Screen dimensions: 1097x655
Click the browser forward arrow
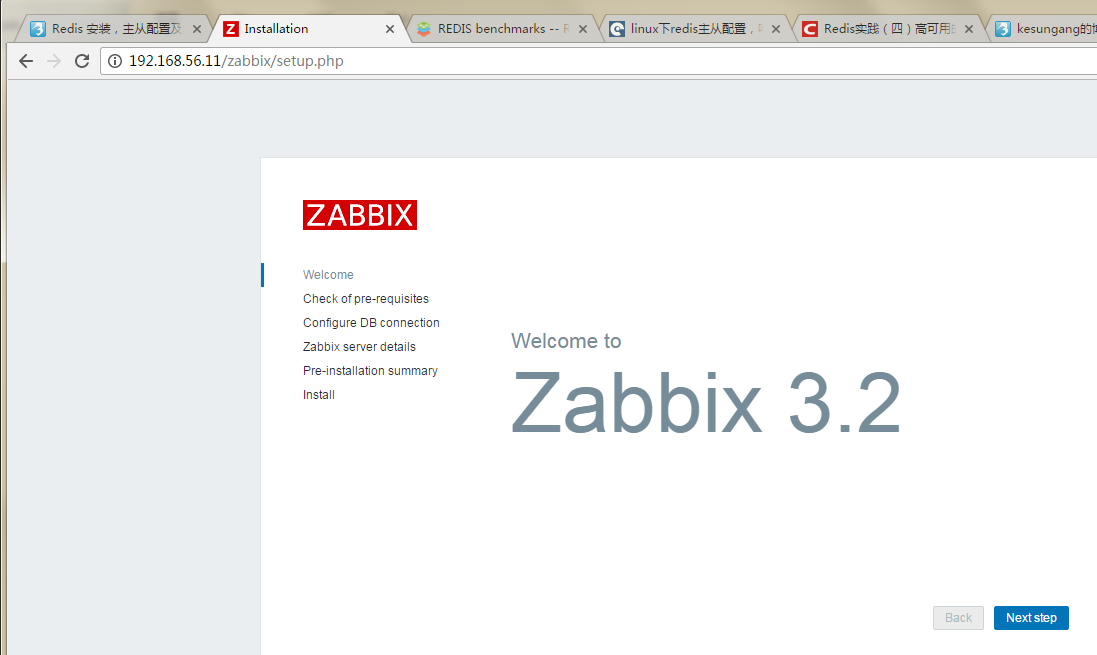pyautogui.click(x=54, y=61)
